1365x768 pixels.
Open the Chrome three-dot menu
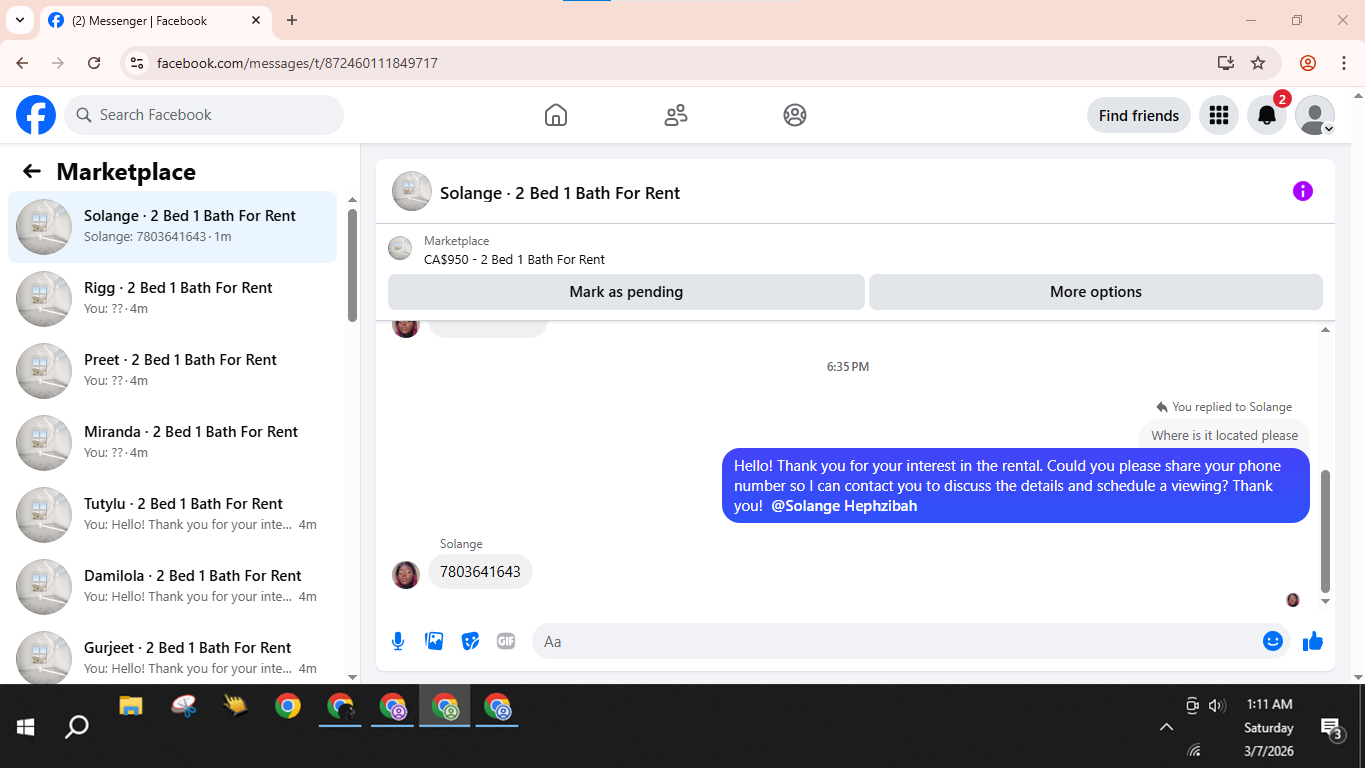tap(1343, 63)
